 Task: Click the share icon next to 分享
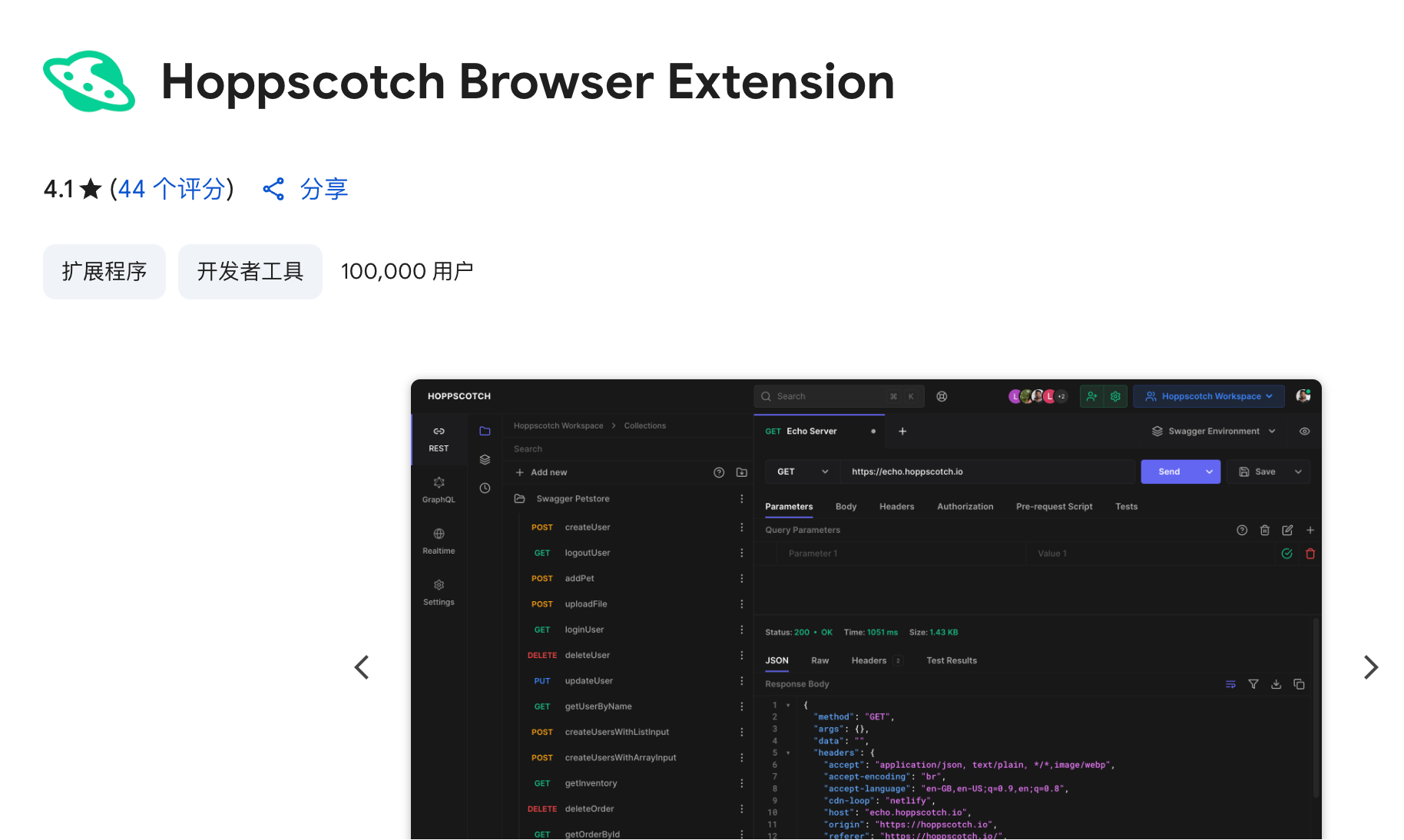tap(273, 189)
